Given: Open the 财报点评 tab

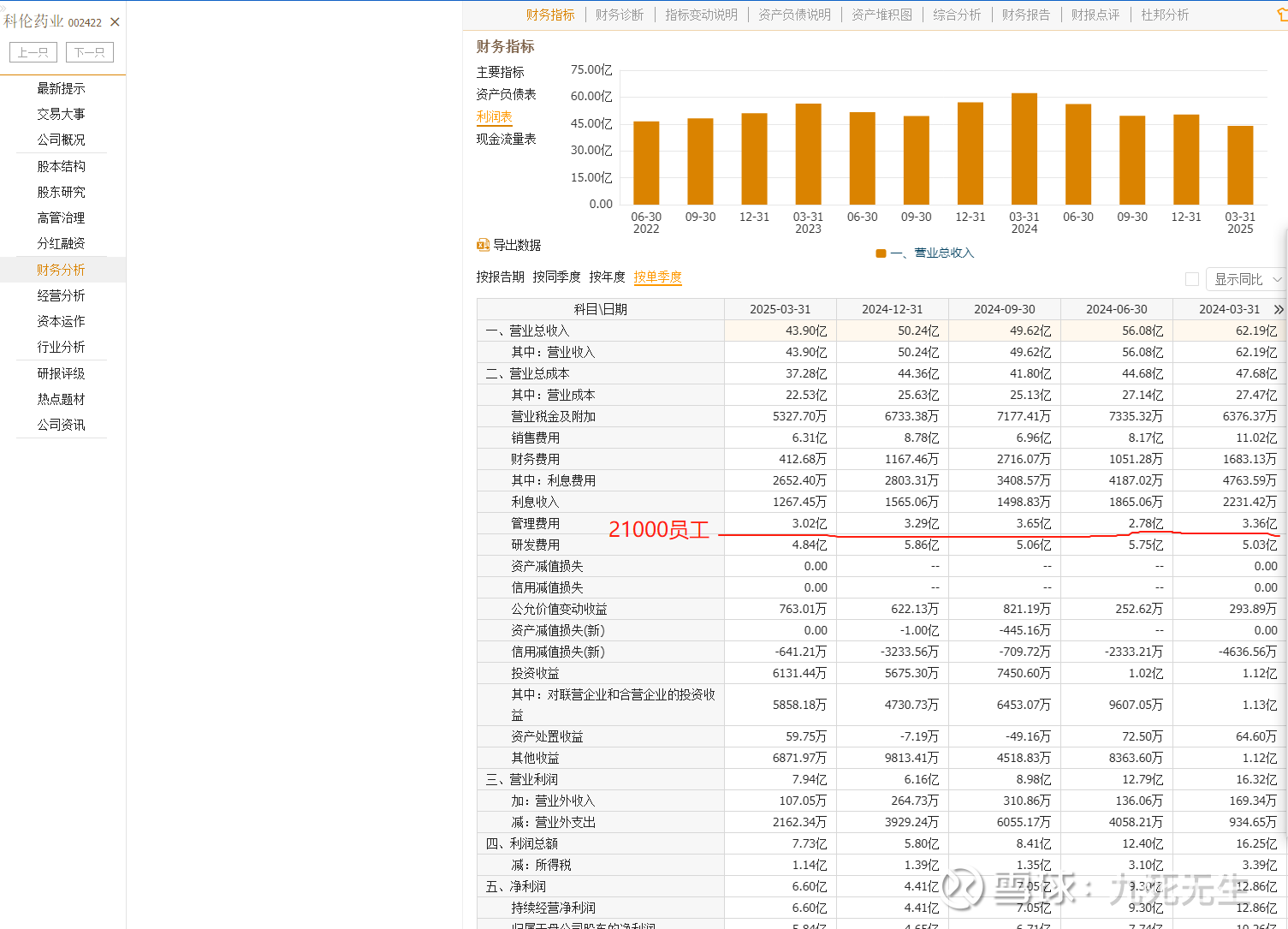Looking at the screenshot, I should point(1095,15).
